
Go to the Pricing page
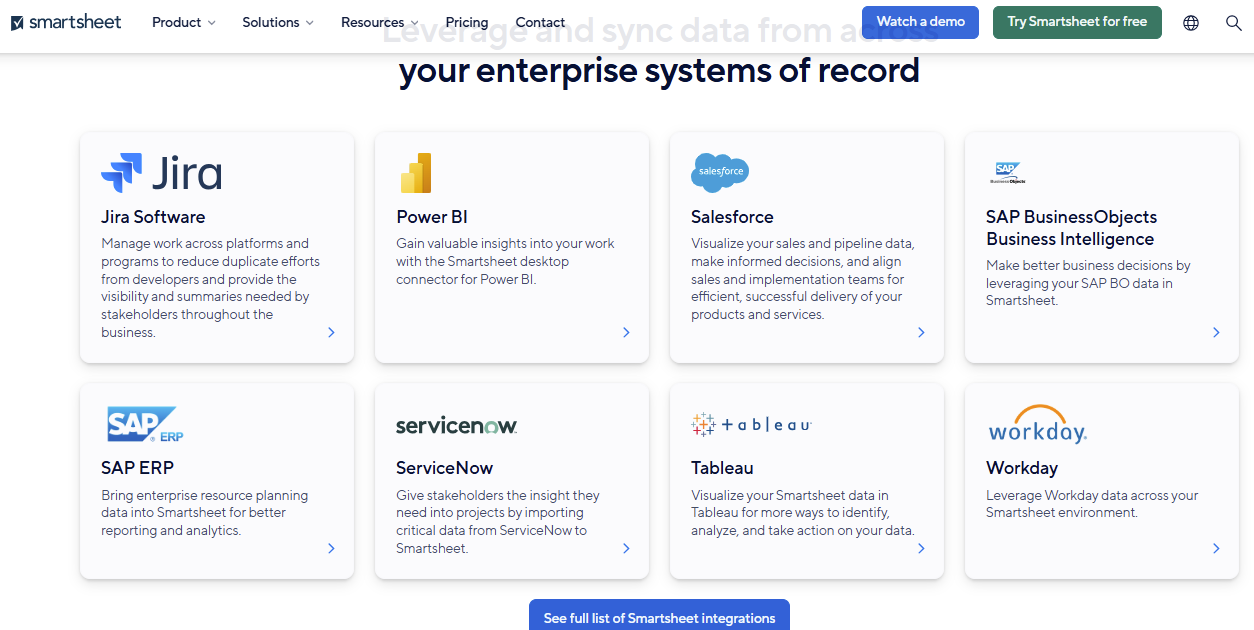(467, 22)
